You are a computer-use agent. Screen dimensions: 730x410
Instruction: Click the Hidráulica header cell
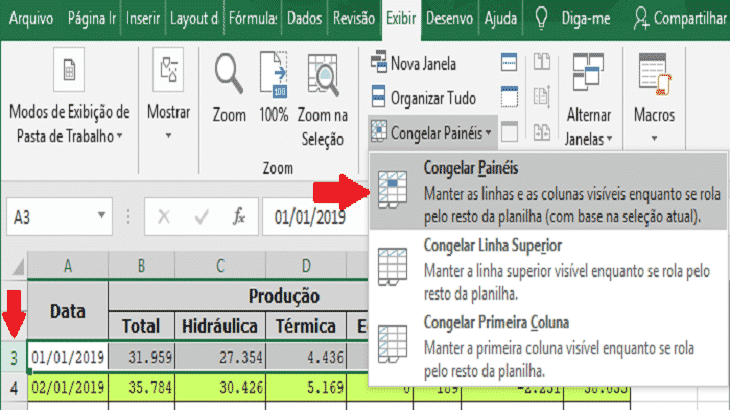(x=220, y=326)
